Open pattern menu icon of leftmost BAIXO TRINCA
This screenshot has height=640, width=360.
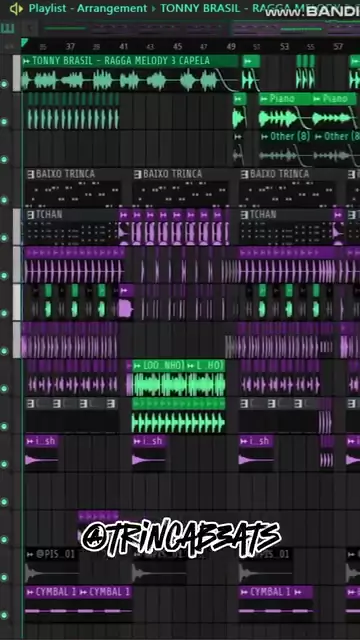(31, 174)
